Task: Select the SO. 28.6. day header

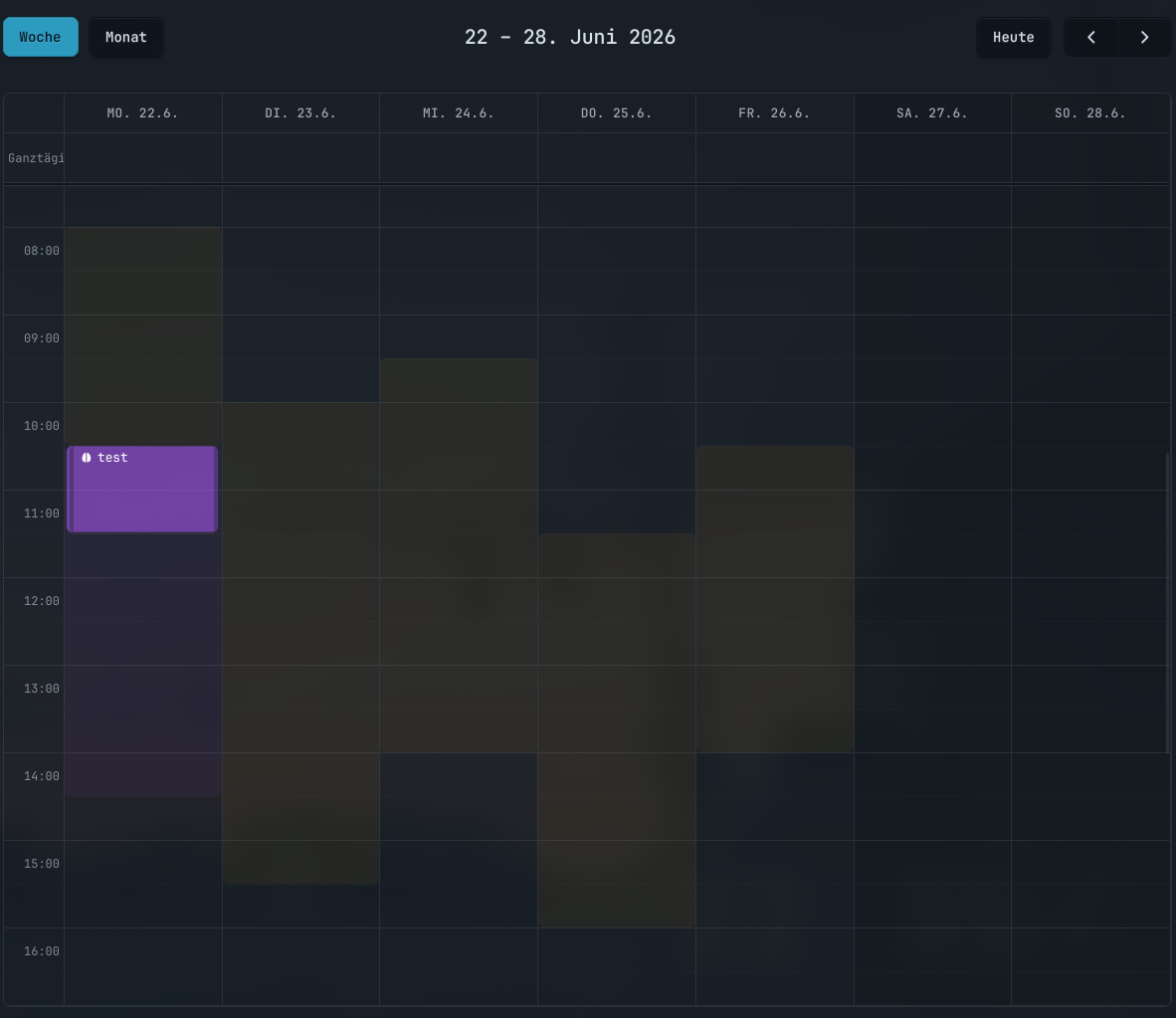Action: pos(1090,113)
